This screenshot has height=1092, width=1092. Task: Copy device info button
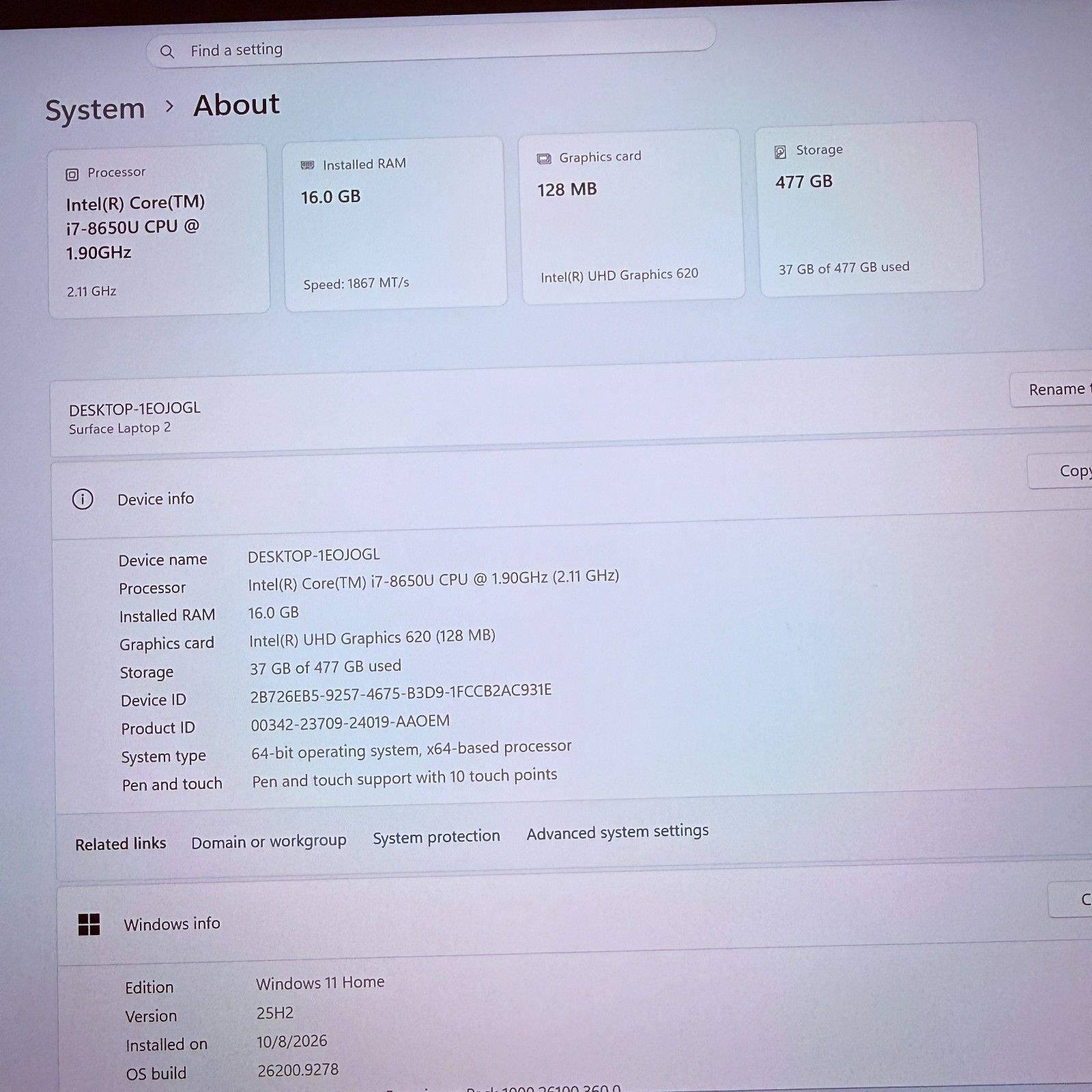click(1060, 471)
